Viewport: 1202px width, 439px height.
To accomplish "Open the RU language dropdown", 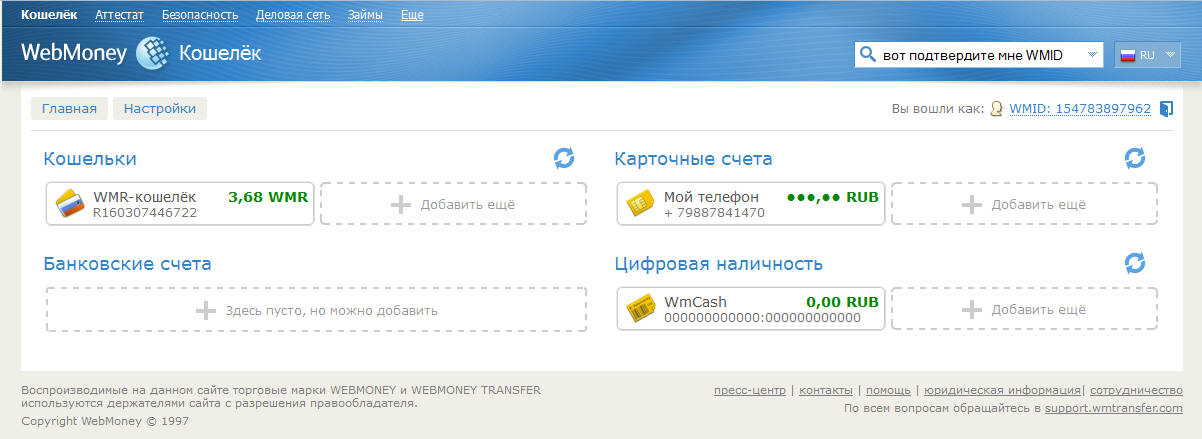I will (1147, 55).
